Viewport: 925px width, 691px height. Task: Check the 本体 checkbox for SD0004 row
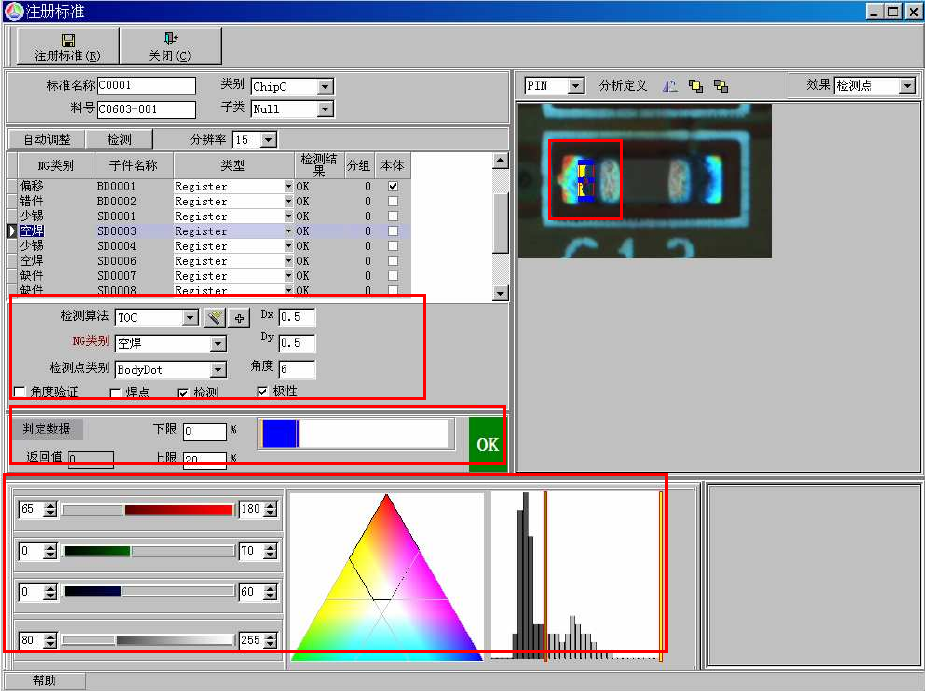393,245
